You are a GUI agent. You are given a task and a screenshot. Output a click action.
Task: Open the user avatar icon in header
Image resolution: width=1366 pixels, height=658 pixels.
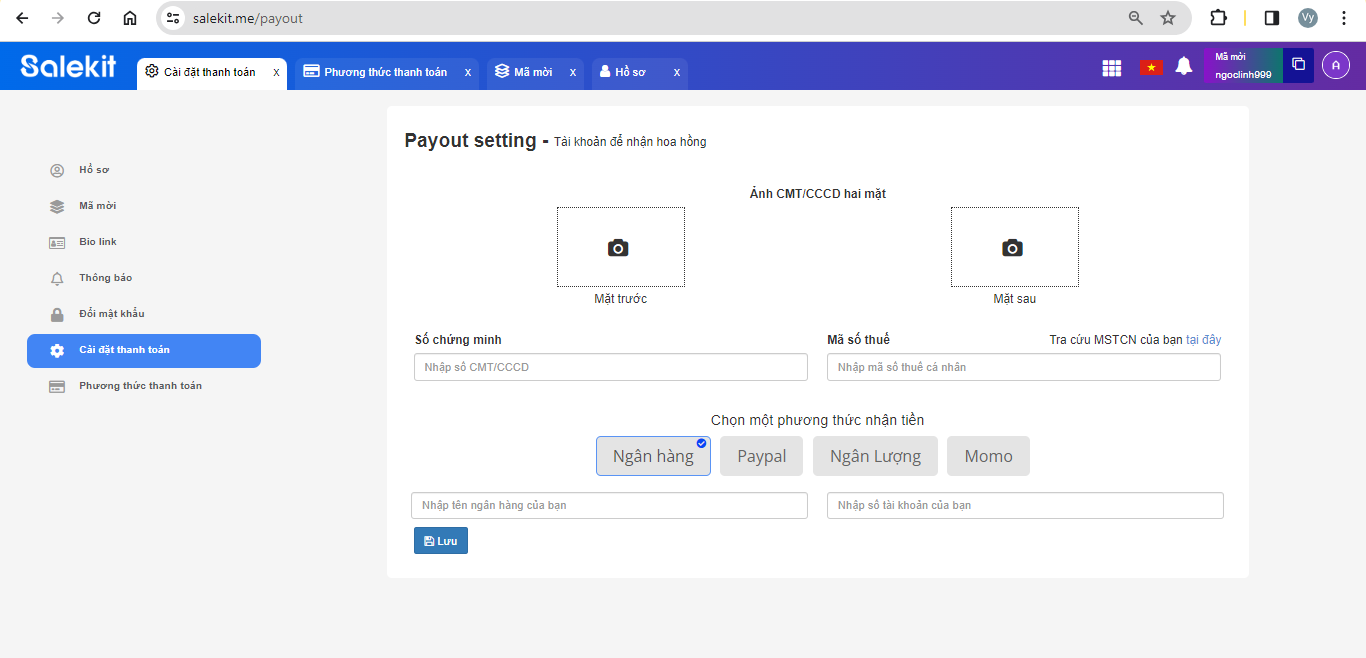point(1336,65)
